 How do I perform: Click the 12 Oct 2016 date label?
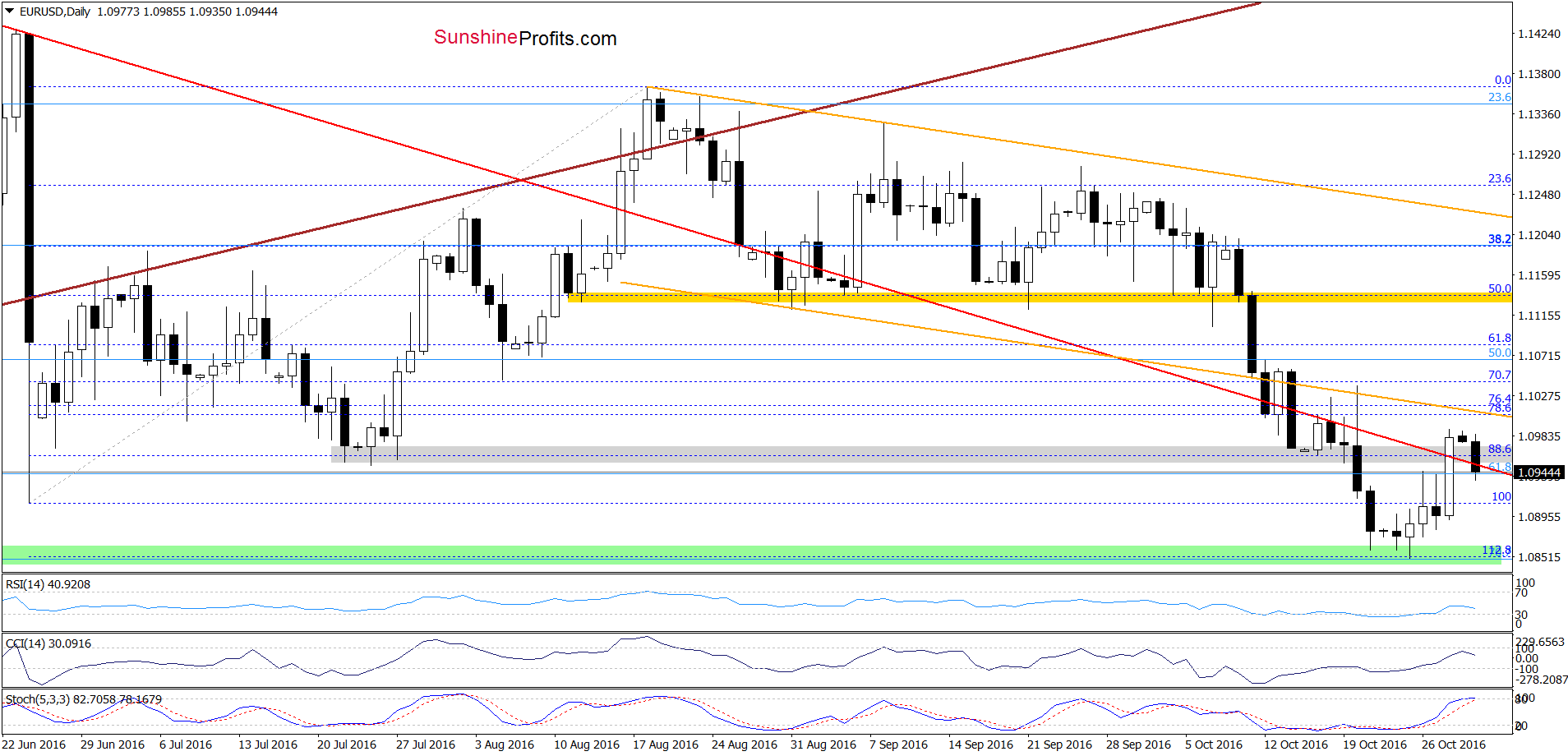point(1296,744)
